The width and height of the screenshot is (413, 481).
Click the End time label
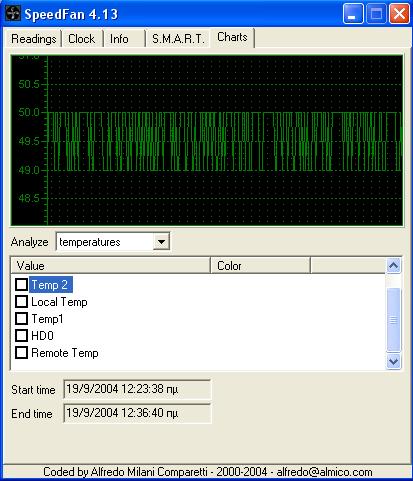pos(32,414)
